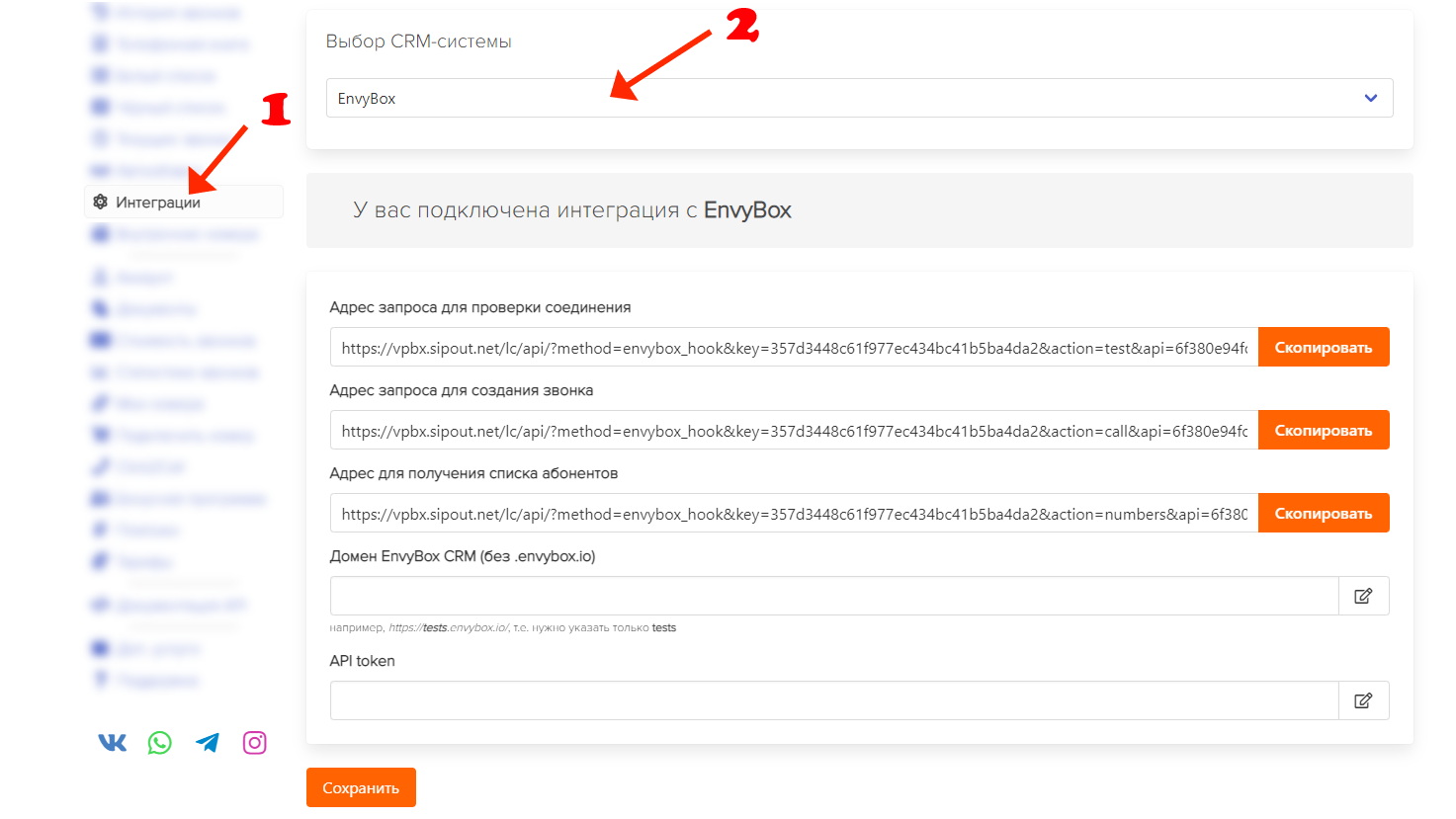
Task: Copy the subscriber list address
Action: (1323, 514)
